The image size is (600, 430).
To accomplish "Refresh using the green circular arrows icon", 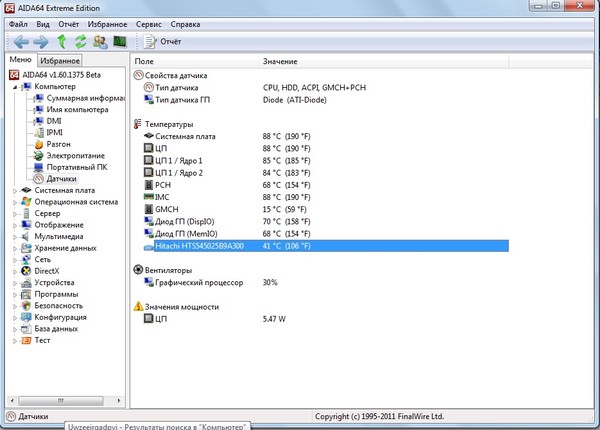I will tap(80, 41).
